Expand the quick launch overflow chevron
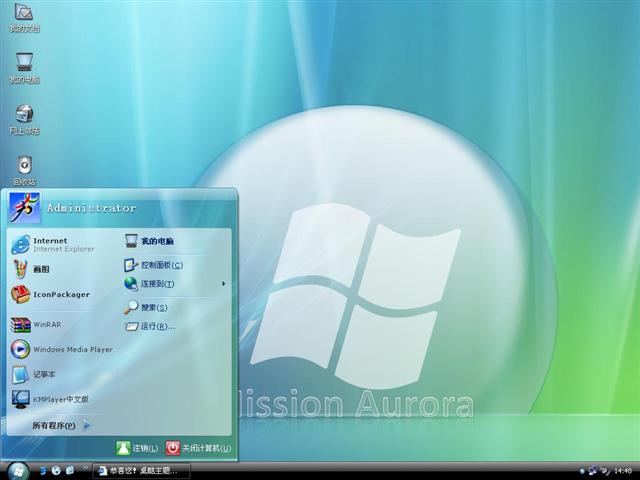 (85, 468)
